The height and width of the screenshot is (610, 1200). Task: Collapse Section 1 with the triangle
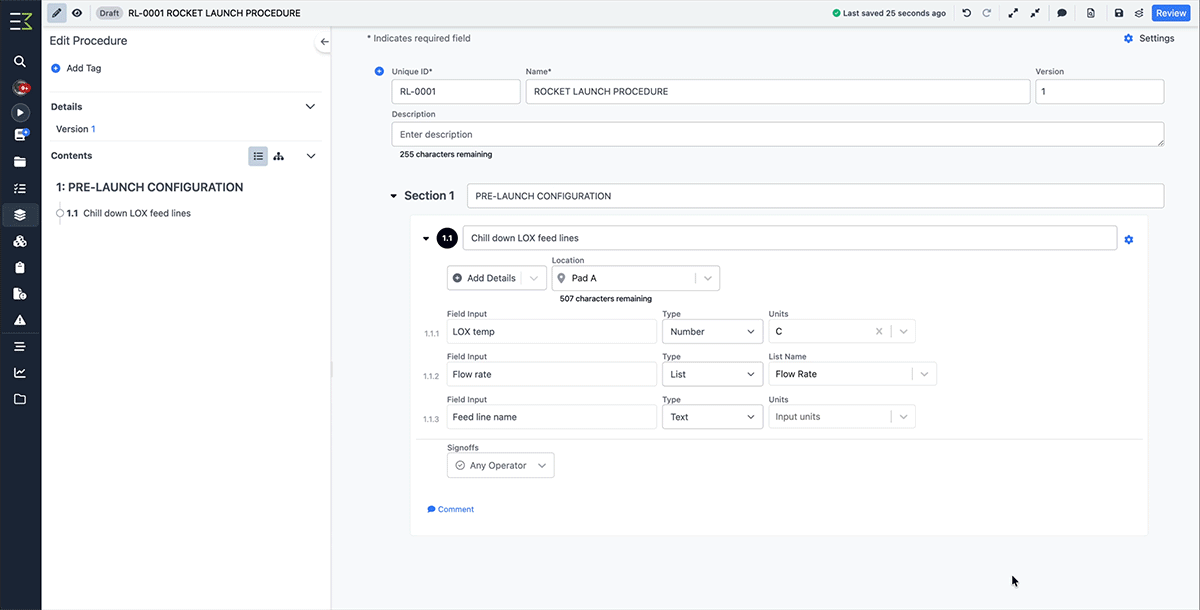[x=394, y=196]
